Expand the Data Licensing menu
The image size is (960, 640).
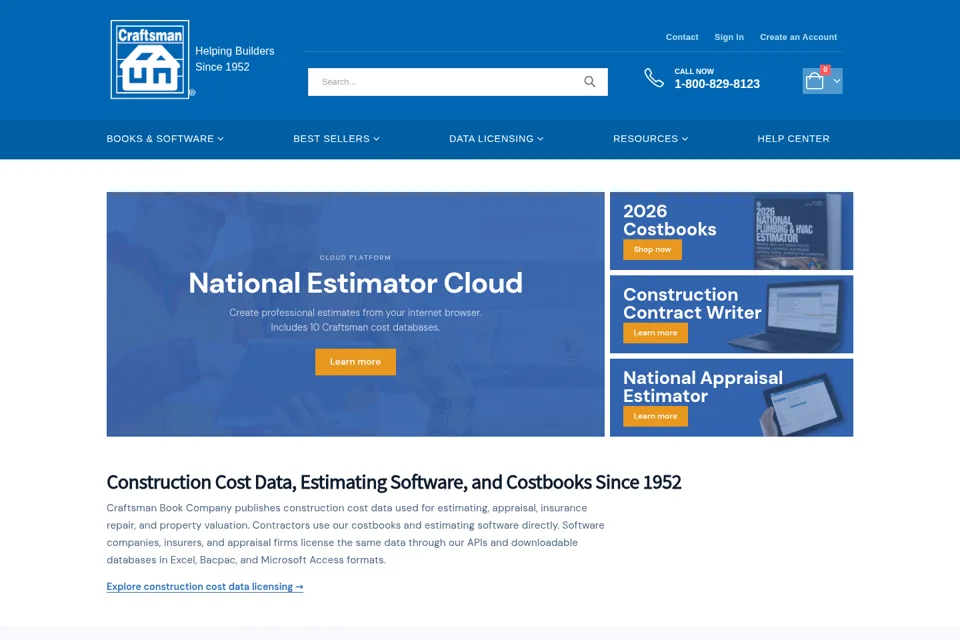[496, 139]
